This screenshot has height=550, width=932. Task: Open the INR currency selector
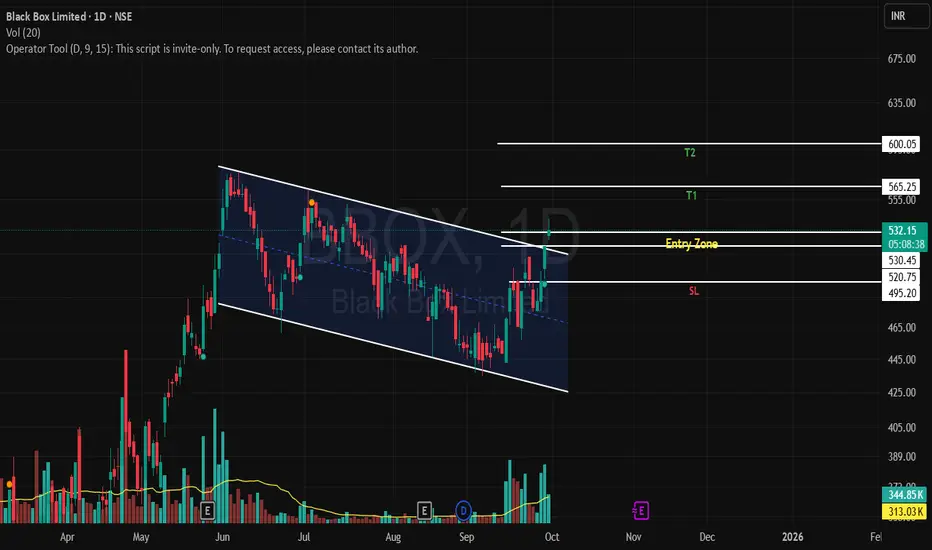pos(906,16)
